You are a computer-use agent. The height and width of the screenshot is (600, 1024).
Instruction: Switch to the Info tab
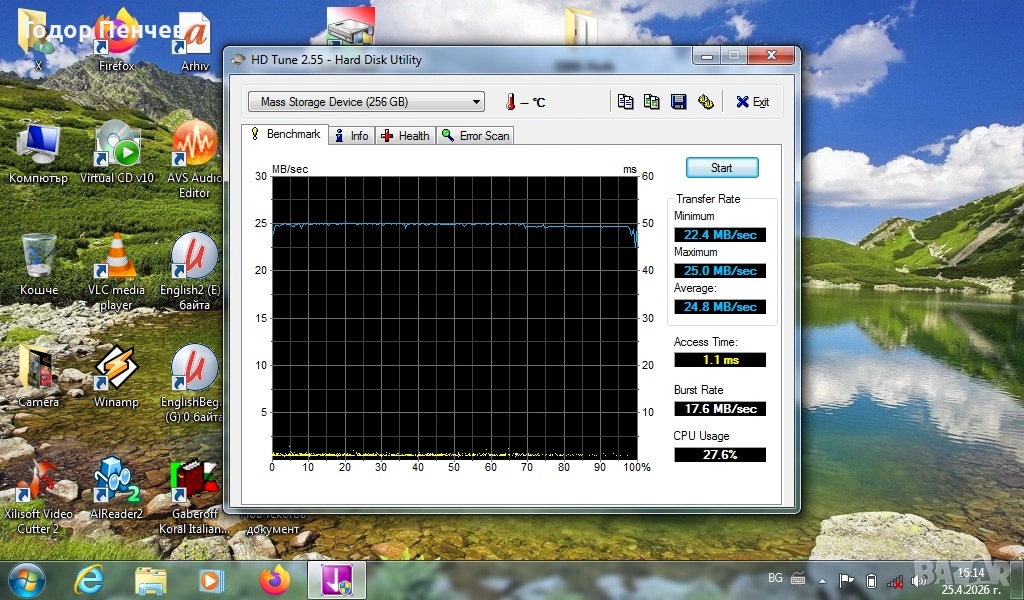click(x=351, y=135)
